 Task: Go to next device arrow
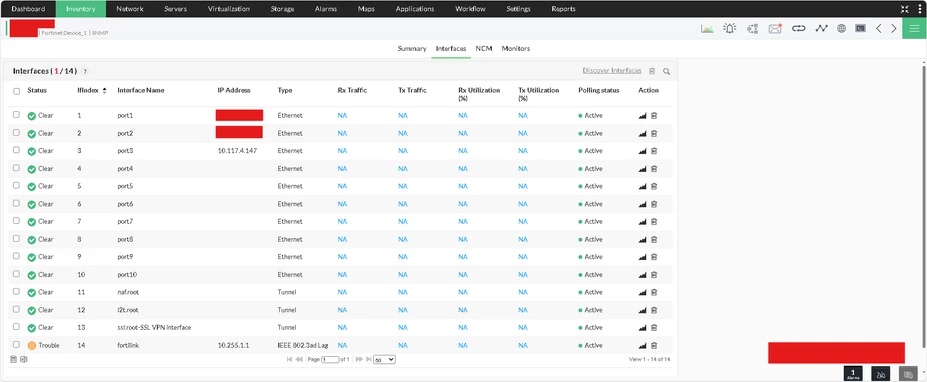894,28
